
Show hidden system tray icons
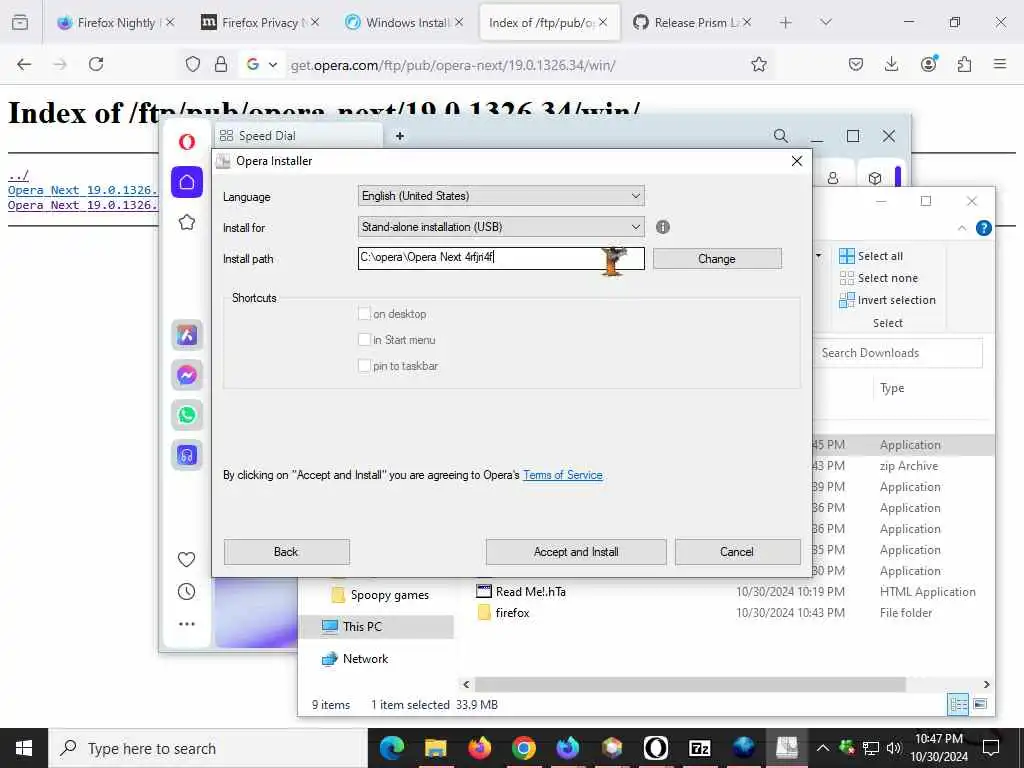coord(823,748)
